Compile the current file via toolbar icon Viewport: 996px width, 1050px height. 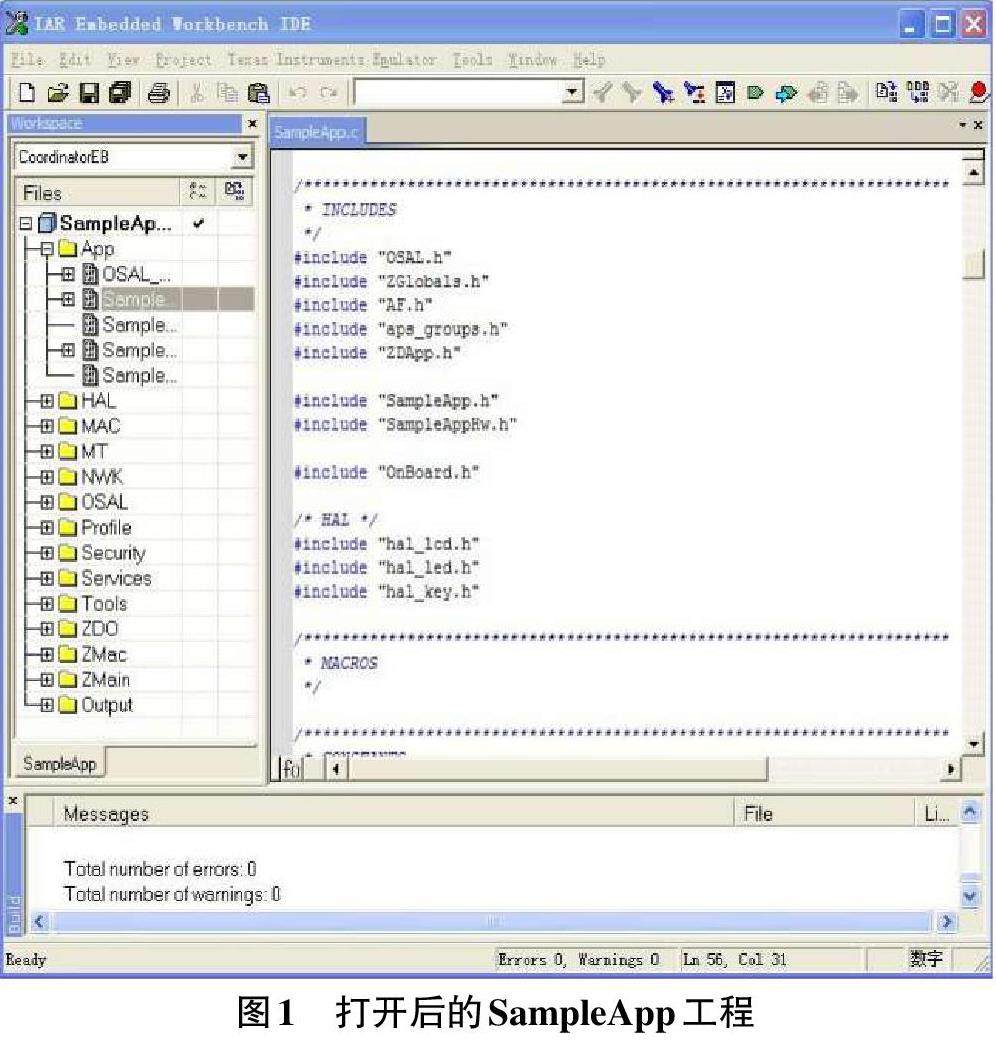(x=887, y=92)
